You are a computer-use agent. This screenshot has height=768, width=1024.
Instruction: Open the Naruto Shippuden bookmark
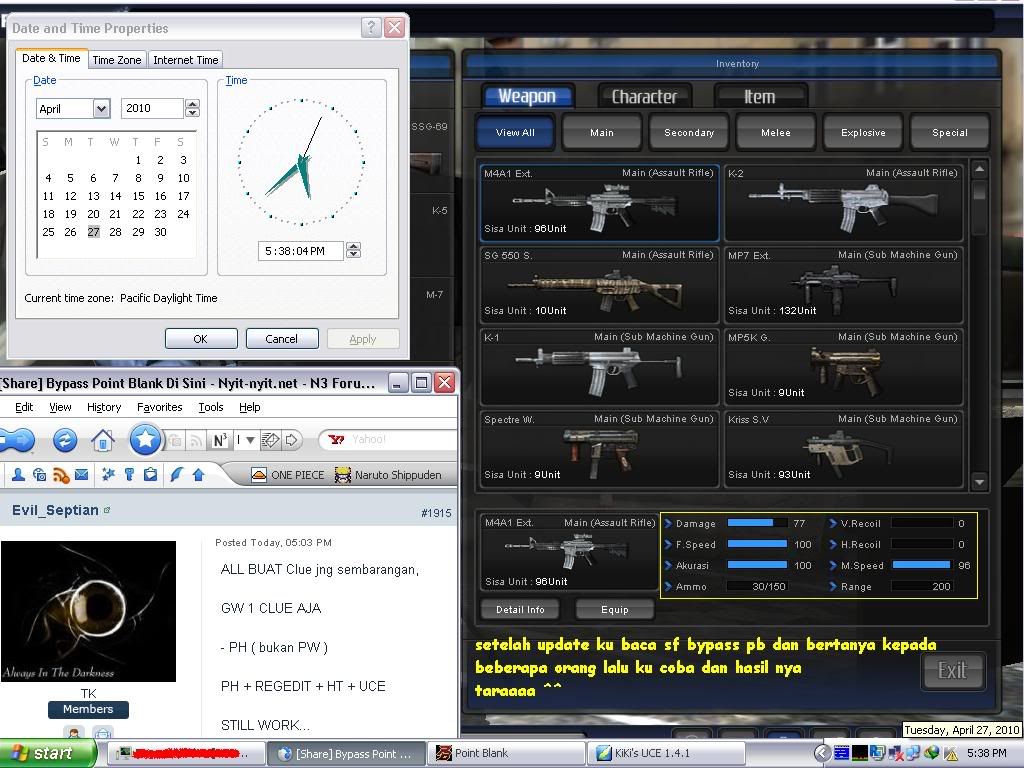pyautogui.click(x=388, y=475)
